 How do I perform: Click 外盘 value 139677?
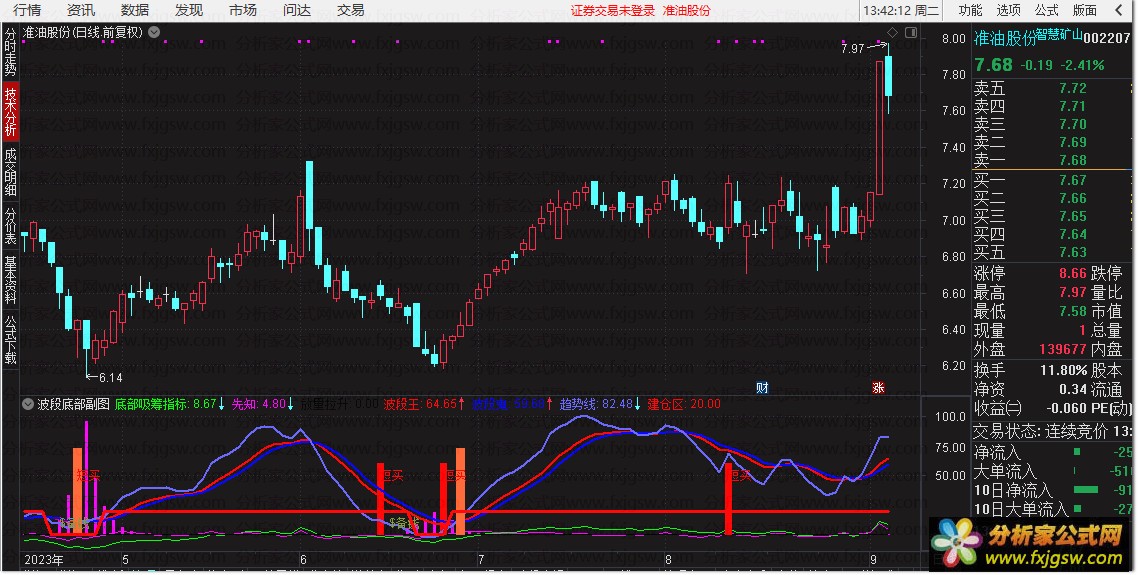tap(1063, 349)
